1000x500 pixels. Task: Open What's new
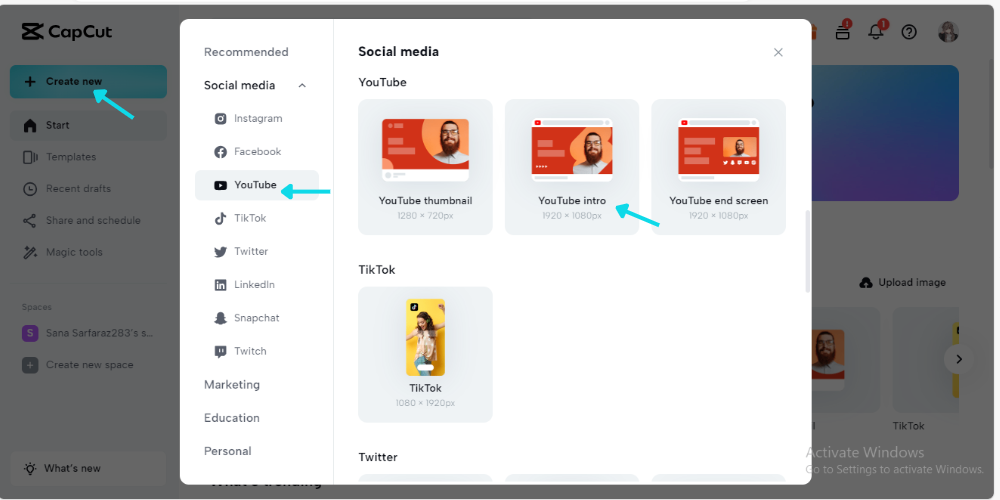point(88,469)
